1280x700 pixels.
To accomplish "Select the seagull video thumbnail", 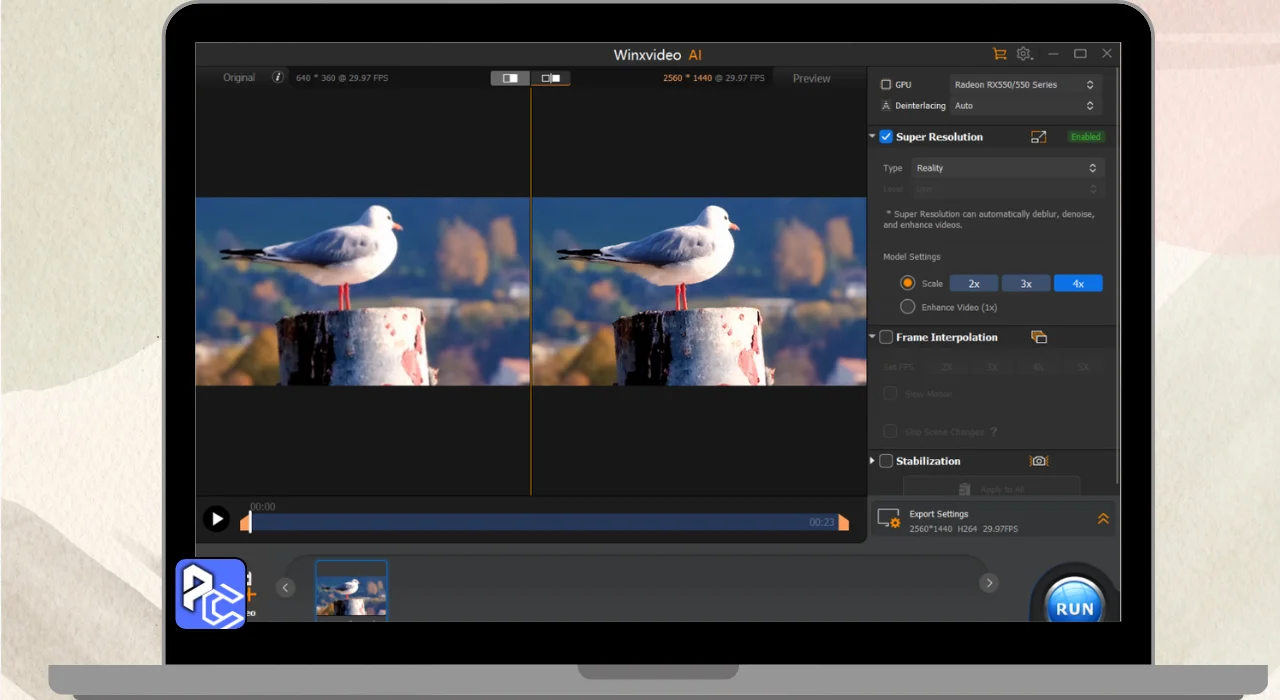I will click(351, 589).
